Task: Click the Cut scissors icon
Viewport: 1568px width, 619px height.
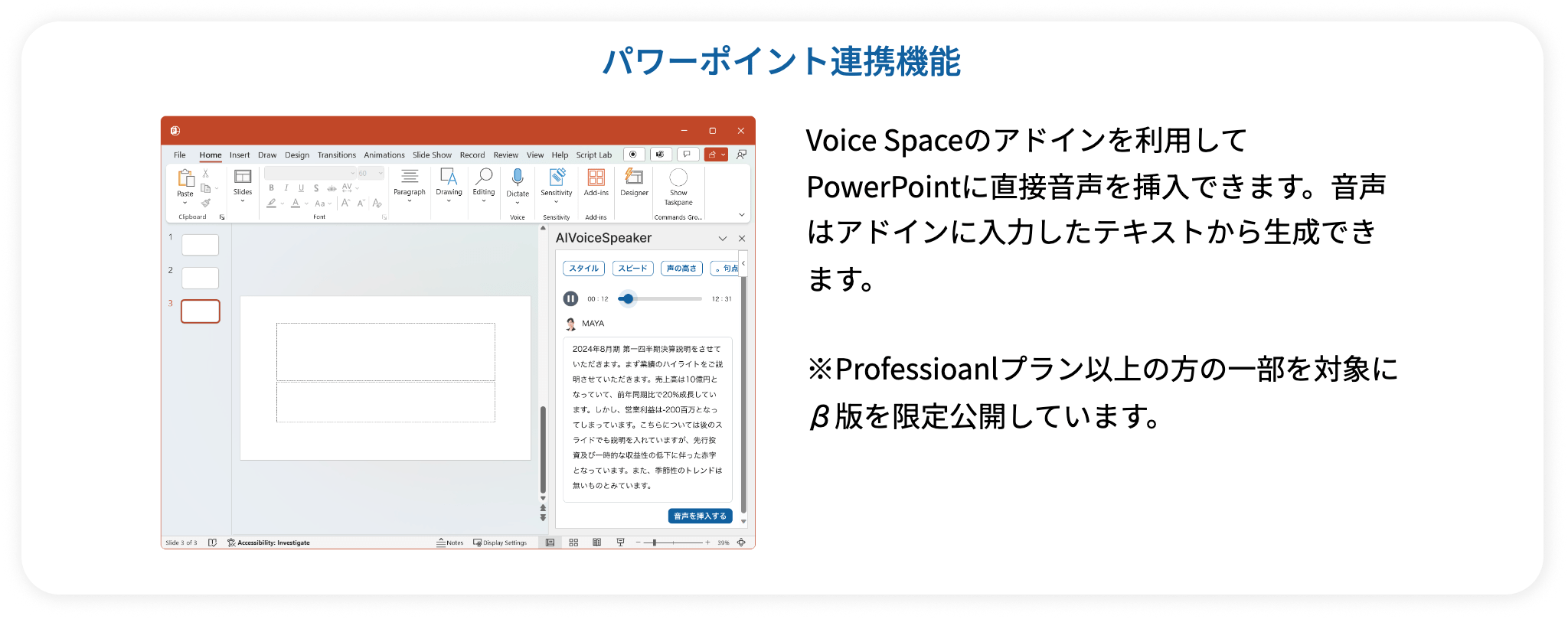Action: [x=205, y=174]
